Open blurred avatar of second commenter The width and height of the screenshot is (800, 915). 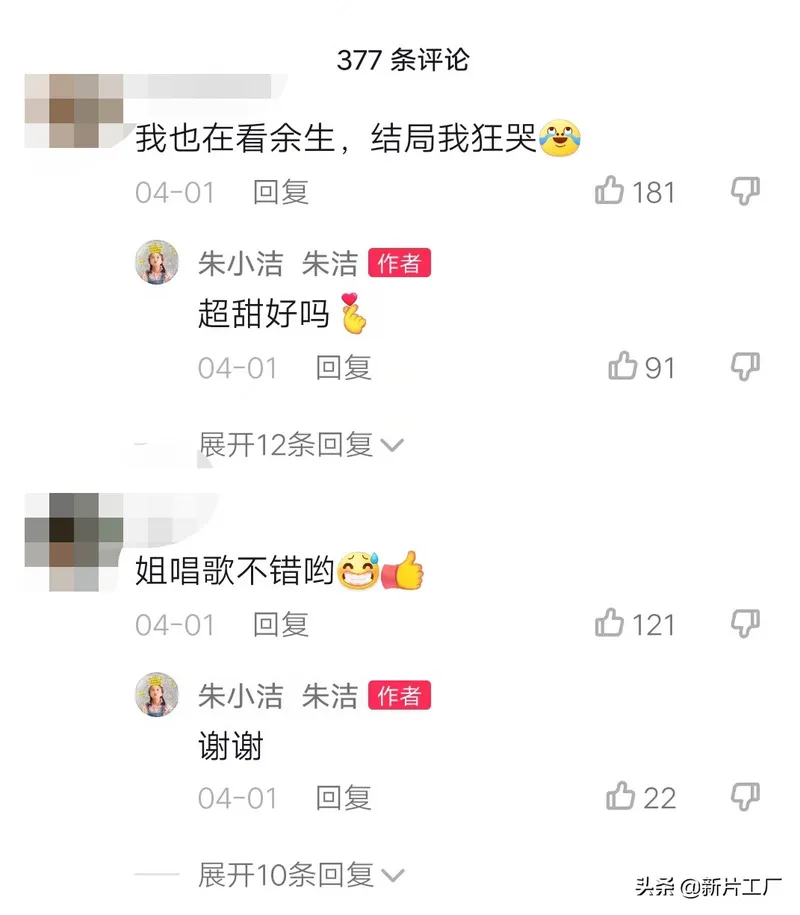[74, 542]
